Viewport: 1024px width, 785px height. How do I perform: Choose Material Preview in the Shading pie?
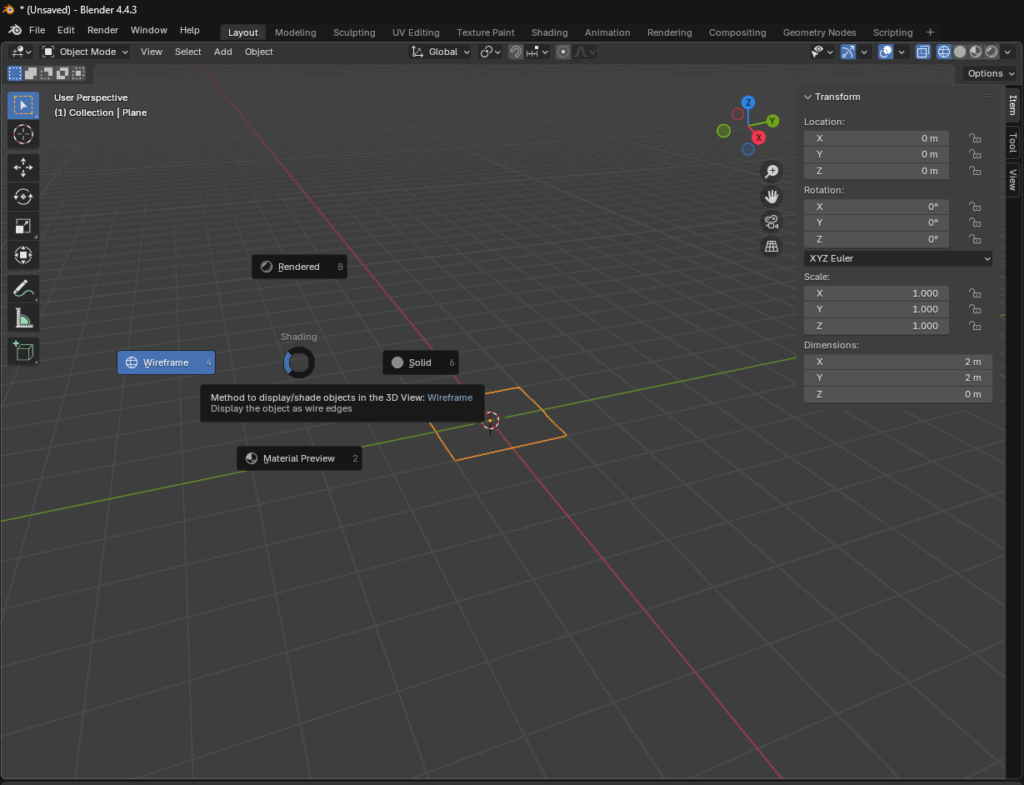click(299, 458)
